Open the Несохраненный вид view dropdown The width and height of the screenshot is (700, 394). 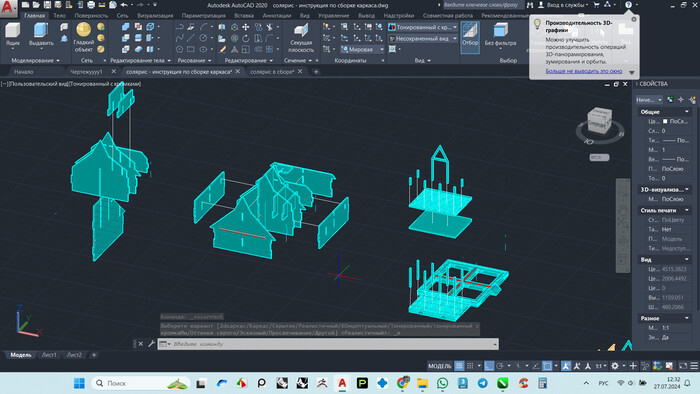coord(423,39)
